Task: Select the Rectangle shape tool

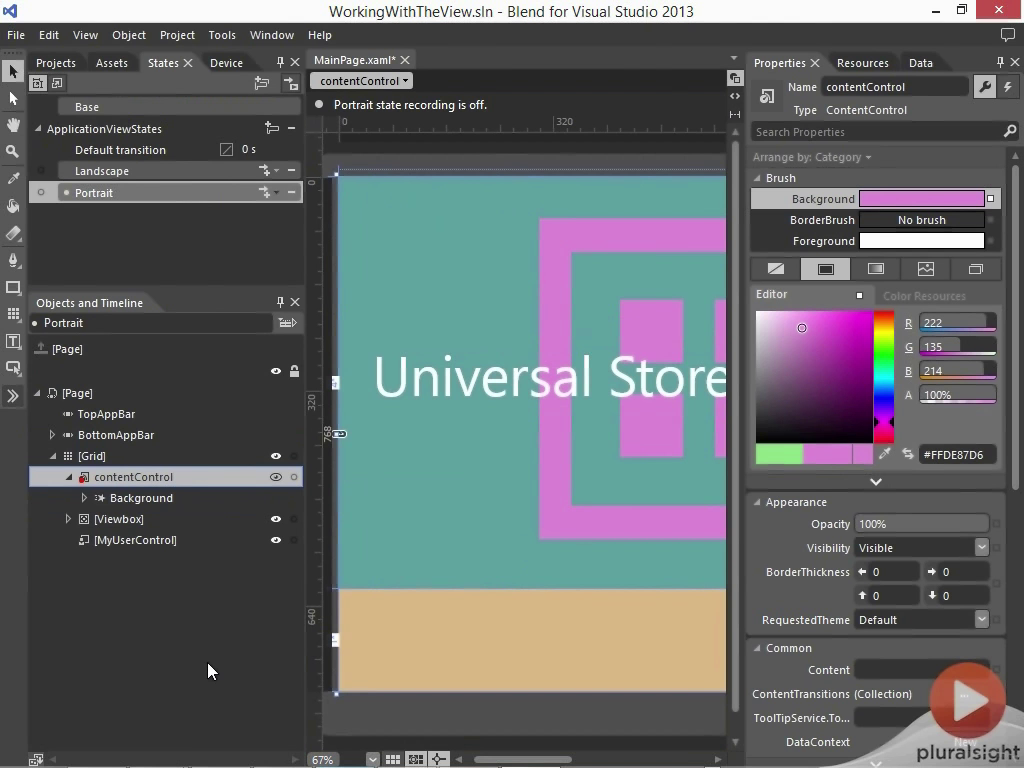Action: 13,288
